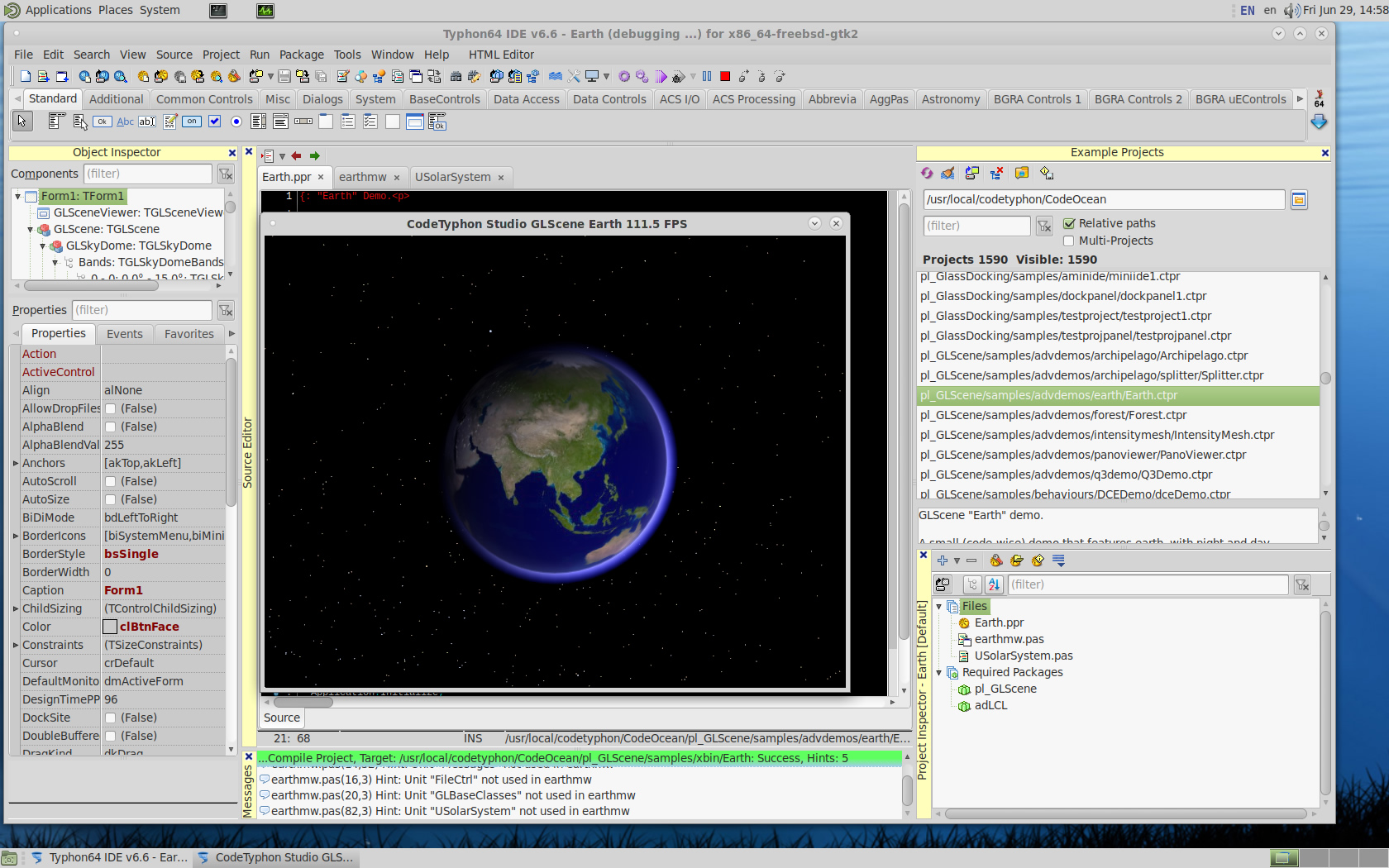Viewport: 1389px width, 868px height.
Task: Expand the ChildSizing property
Action: pyautogui.click(x=16, y=608)
